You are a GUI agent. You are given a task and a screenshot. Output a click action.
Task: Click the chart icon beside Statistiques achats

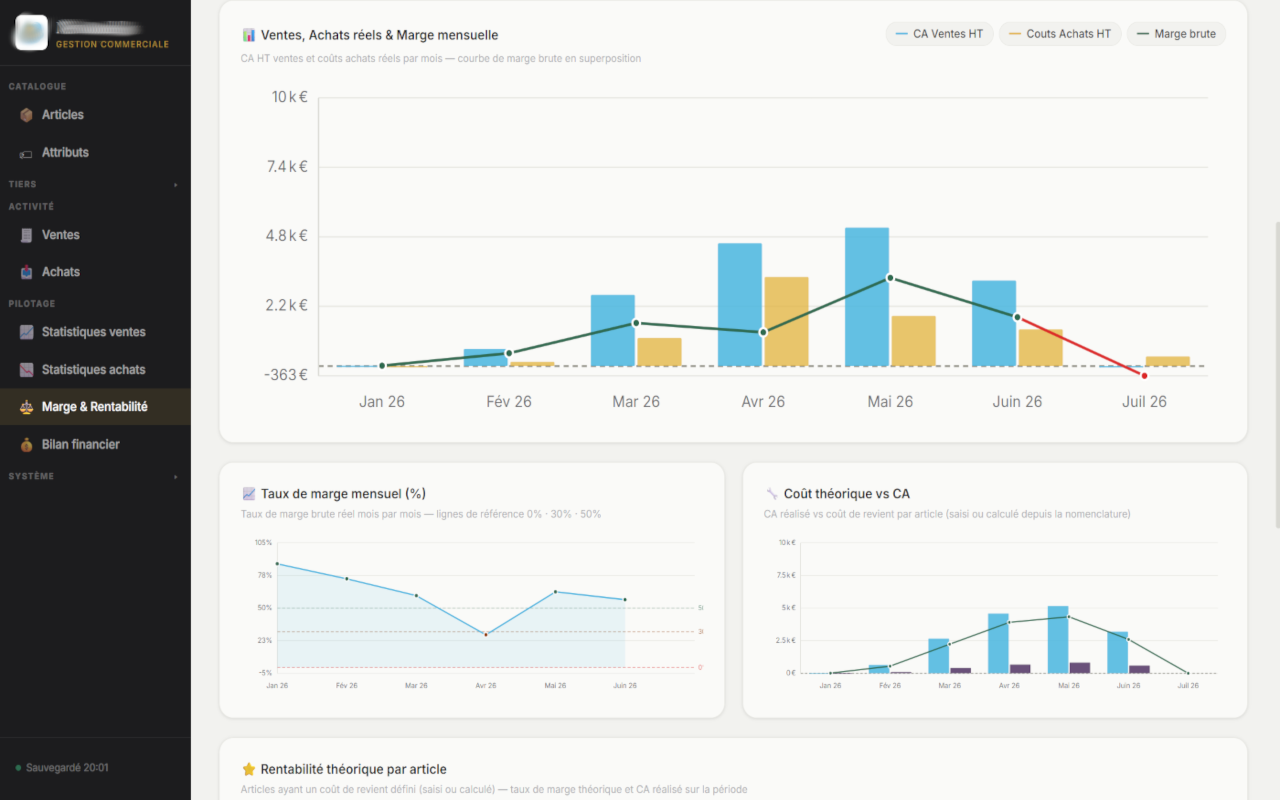(27, 370)
